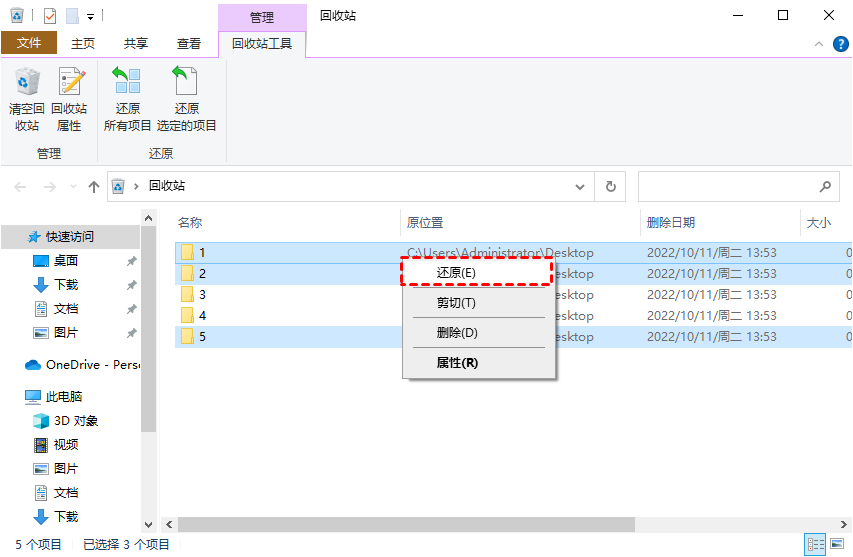
Task: Open the Quick Access Toolbar customize dropdown
Action: [90, 16]
